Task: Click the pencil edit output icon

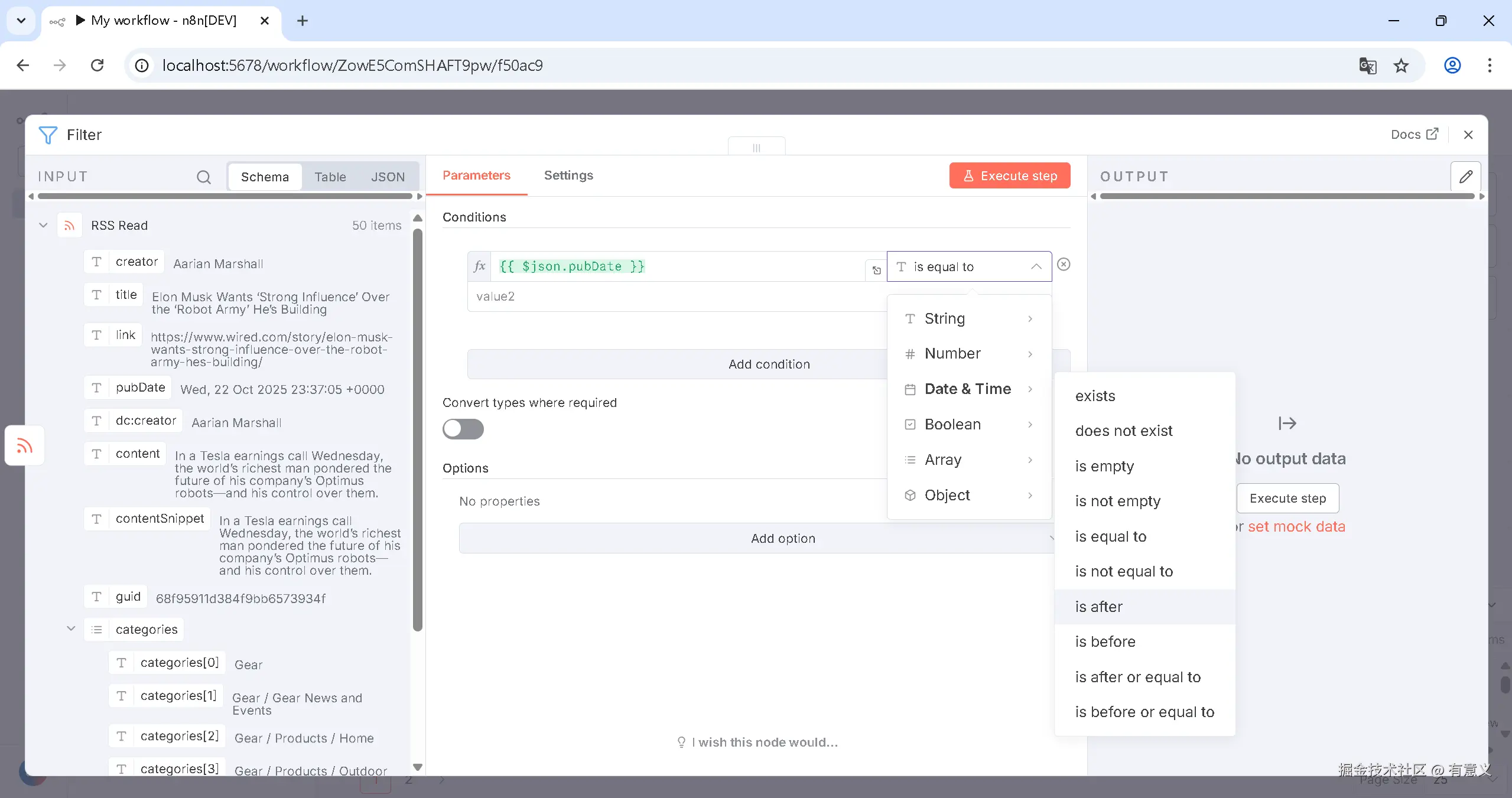Action: click(1466, 177)
